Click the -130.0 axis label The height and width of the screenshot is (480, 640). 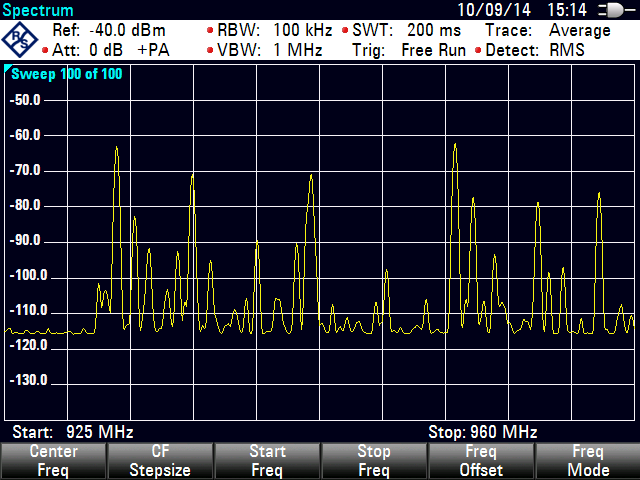28,381
